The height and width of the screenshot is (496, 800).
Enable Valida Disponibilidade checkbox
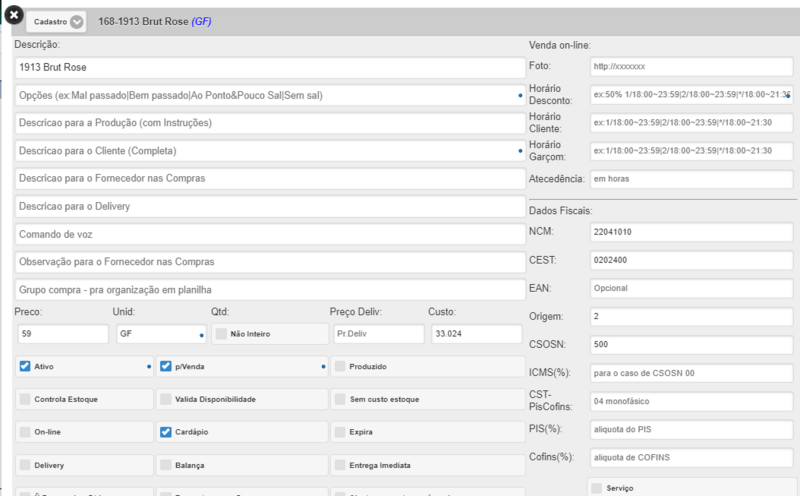[x=165, y=399]
